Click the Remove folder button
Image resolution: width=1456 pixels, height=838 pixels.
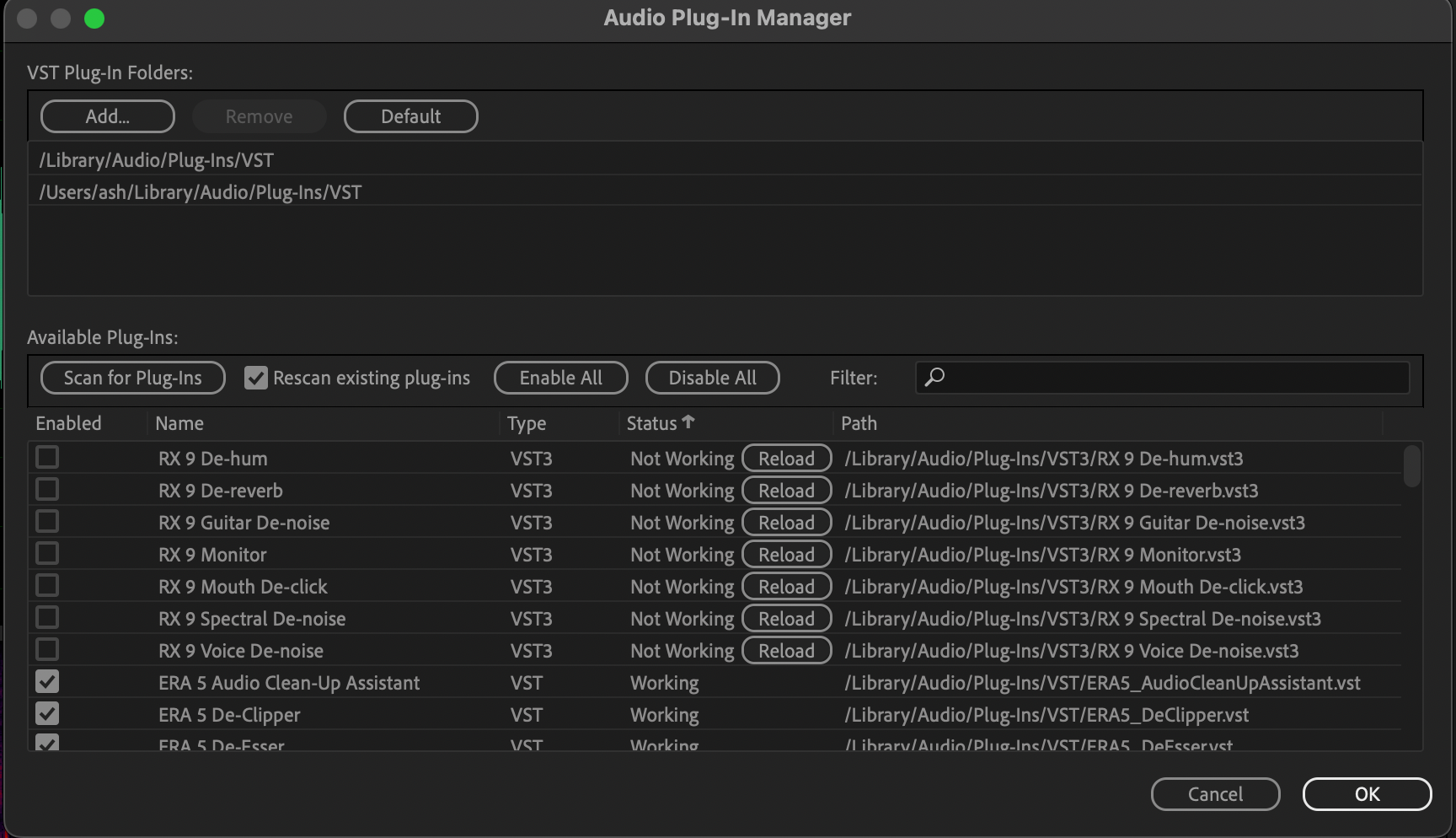260,116
